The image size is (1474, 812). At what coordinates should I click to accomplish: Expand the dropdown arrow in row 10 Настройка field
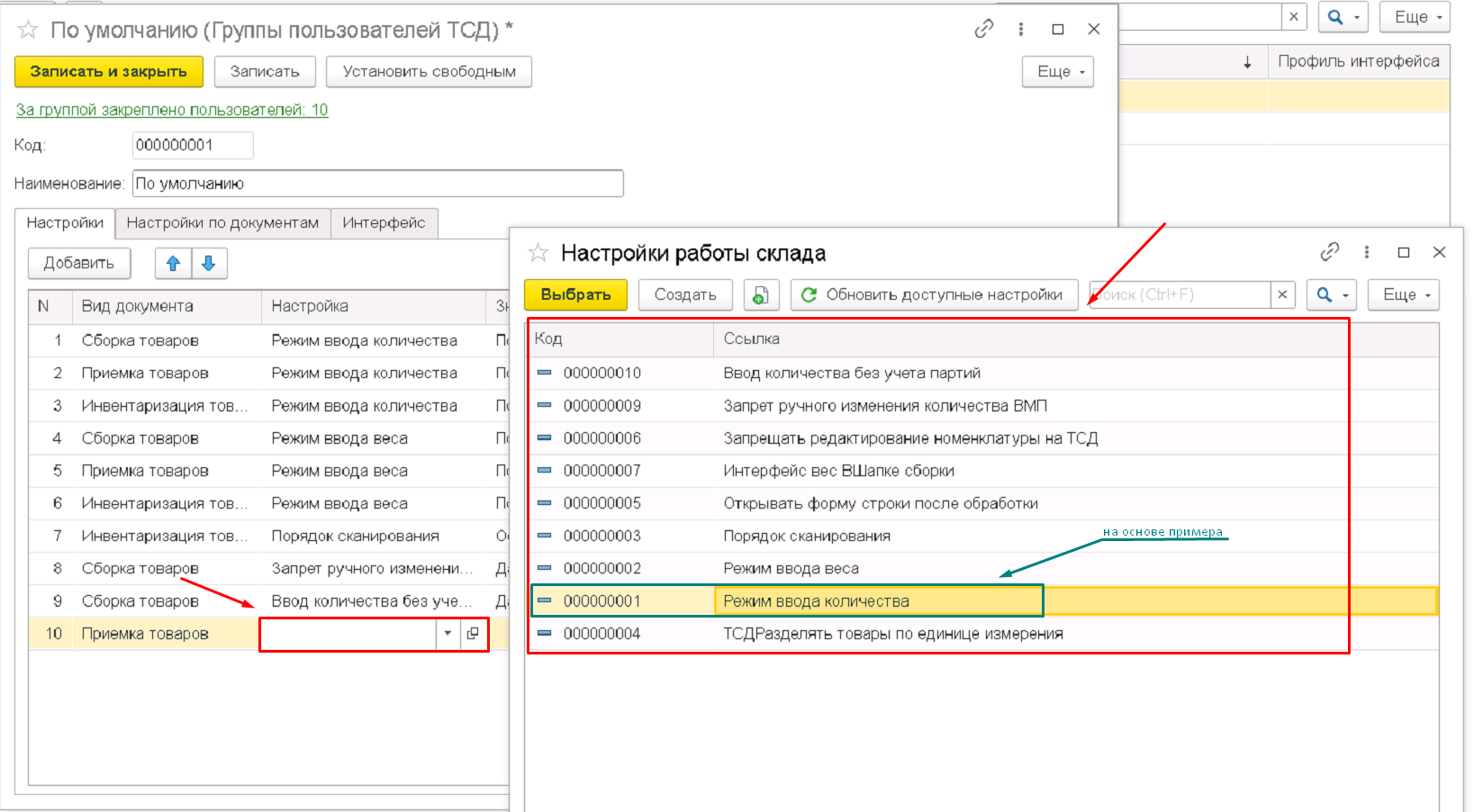point(448,634)
